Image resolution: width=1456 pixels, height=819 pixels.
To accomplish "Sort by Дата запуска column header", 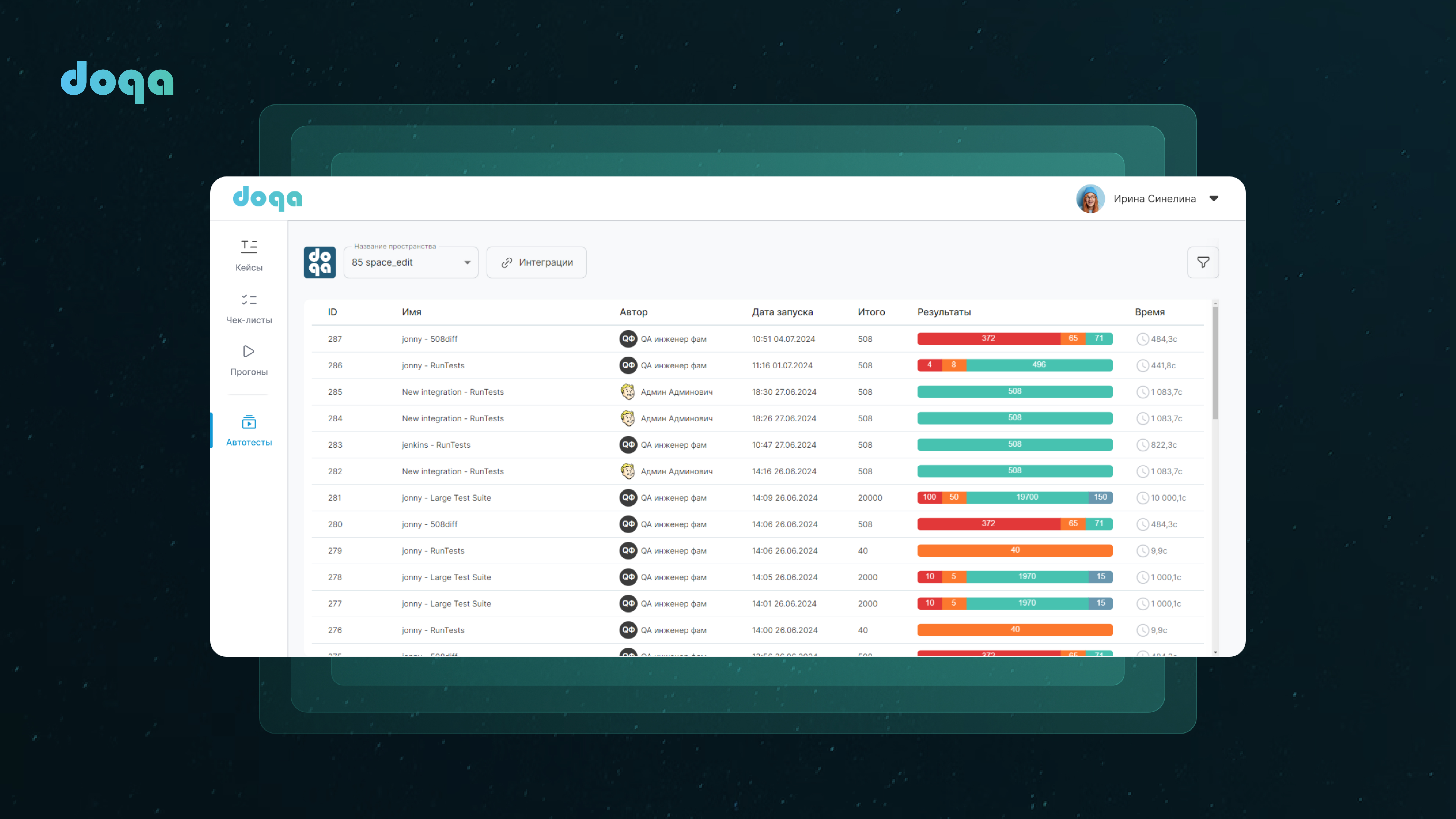I will coord(782,312).
